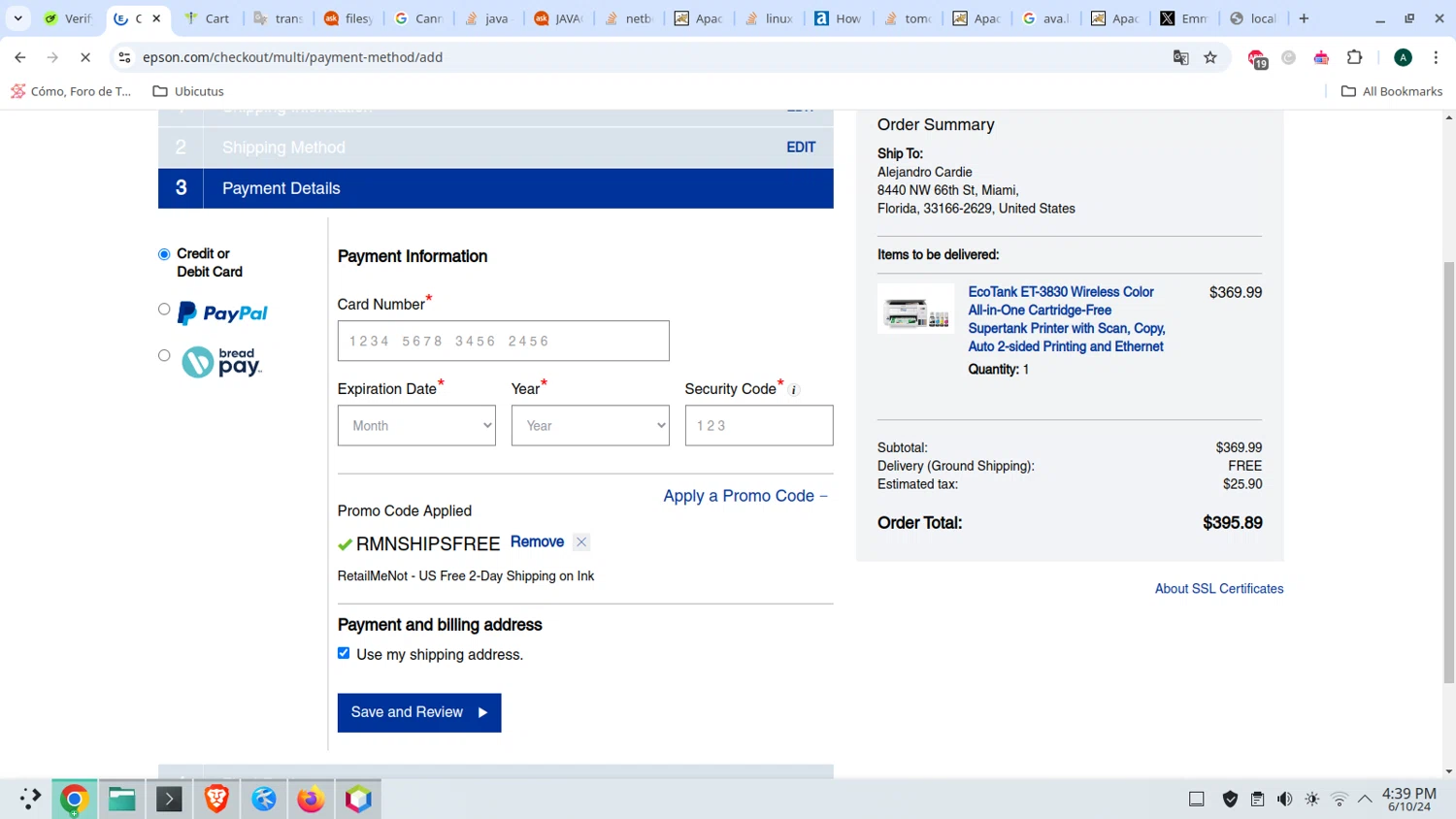Open the Cómo, Foro de T... bookmark

tap(71, 91)
